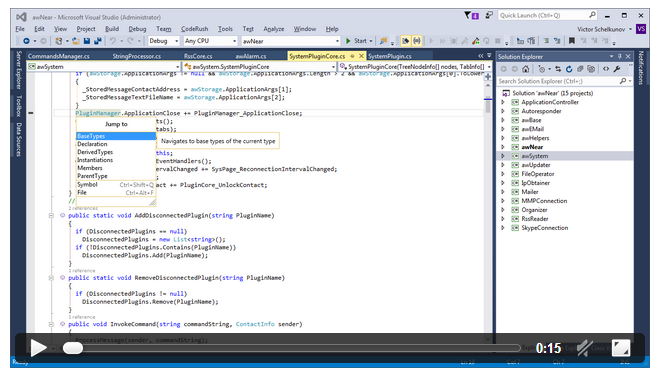This screenshot has height=375, width=659.
Task: Select the awNear project in Solution Explorer
Action: pos(532,147)
